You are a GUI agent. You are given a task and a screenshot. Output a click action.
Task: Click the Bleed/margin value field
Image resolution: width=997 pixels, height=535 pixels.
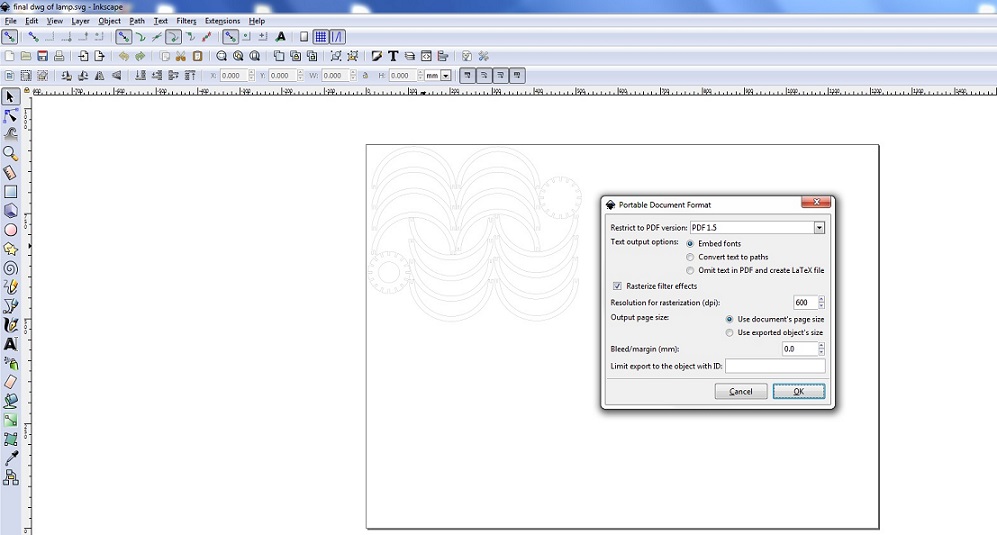pos(800,349)
